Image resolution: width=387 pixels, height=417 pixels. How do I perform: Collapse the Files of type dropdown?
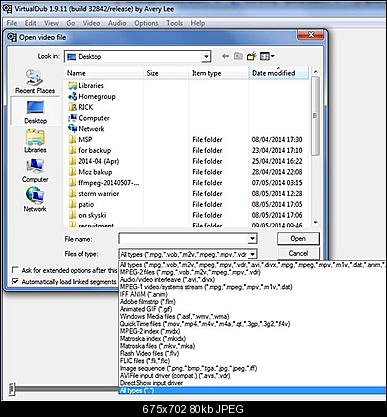252,254
